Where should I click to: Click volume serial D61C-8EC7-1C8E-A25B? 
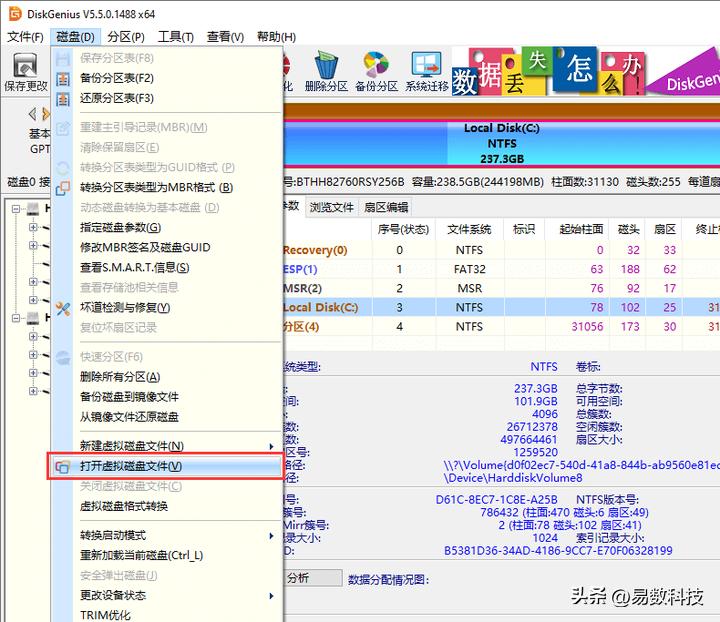point(496,500)
